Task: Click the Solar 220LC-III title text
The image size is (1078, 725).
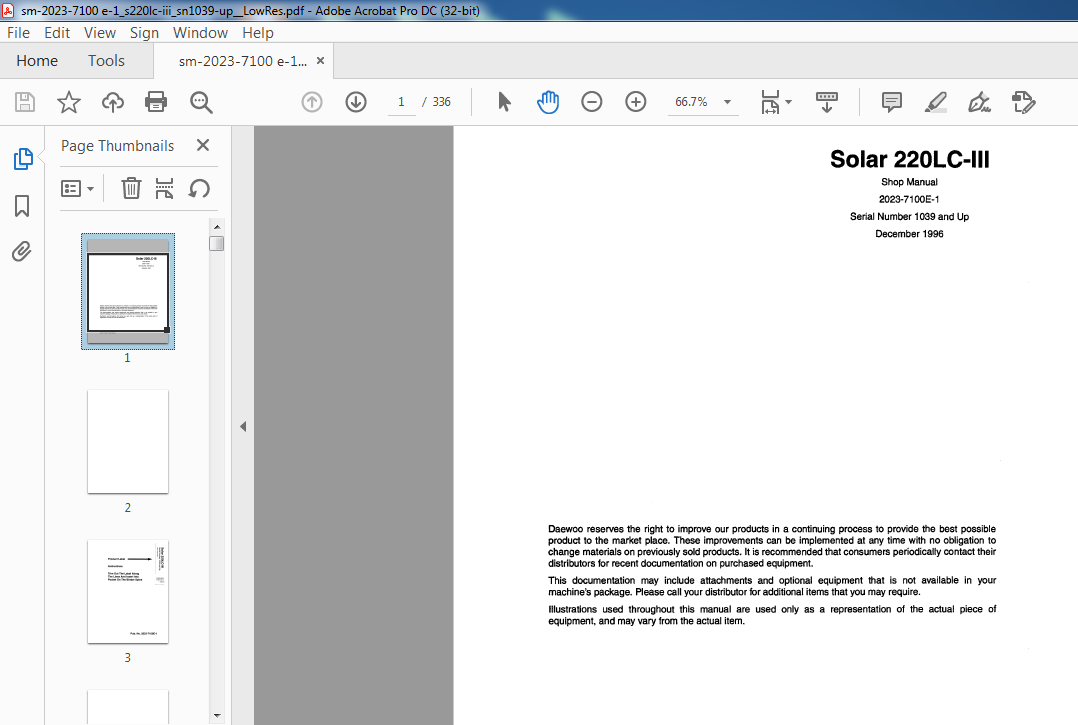Action: [x=910, y=159]
